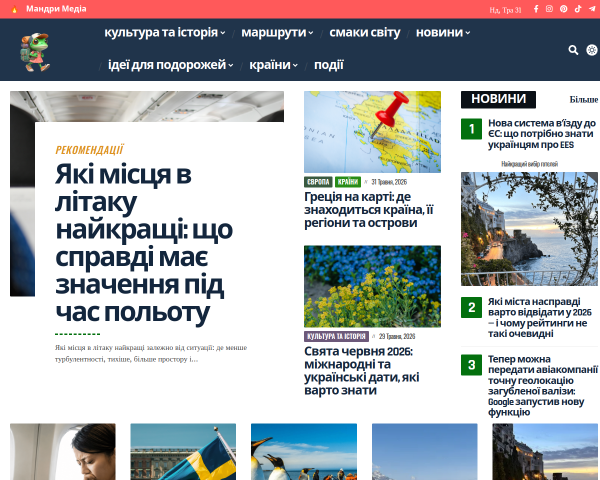Open the РЕКОМЕНДАЦІЇ category label
Viewport: 600px width, 480px height.
tap(90, 150)
